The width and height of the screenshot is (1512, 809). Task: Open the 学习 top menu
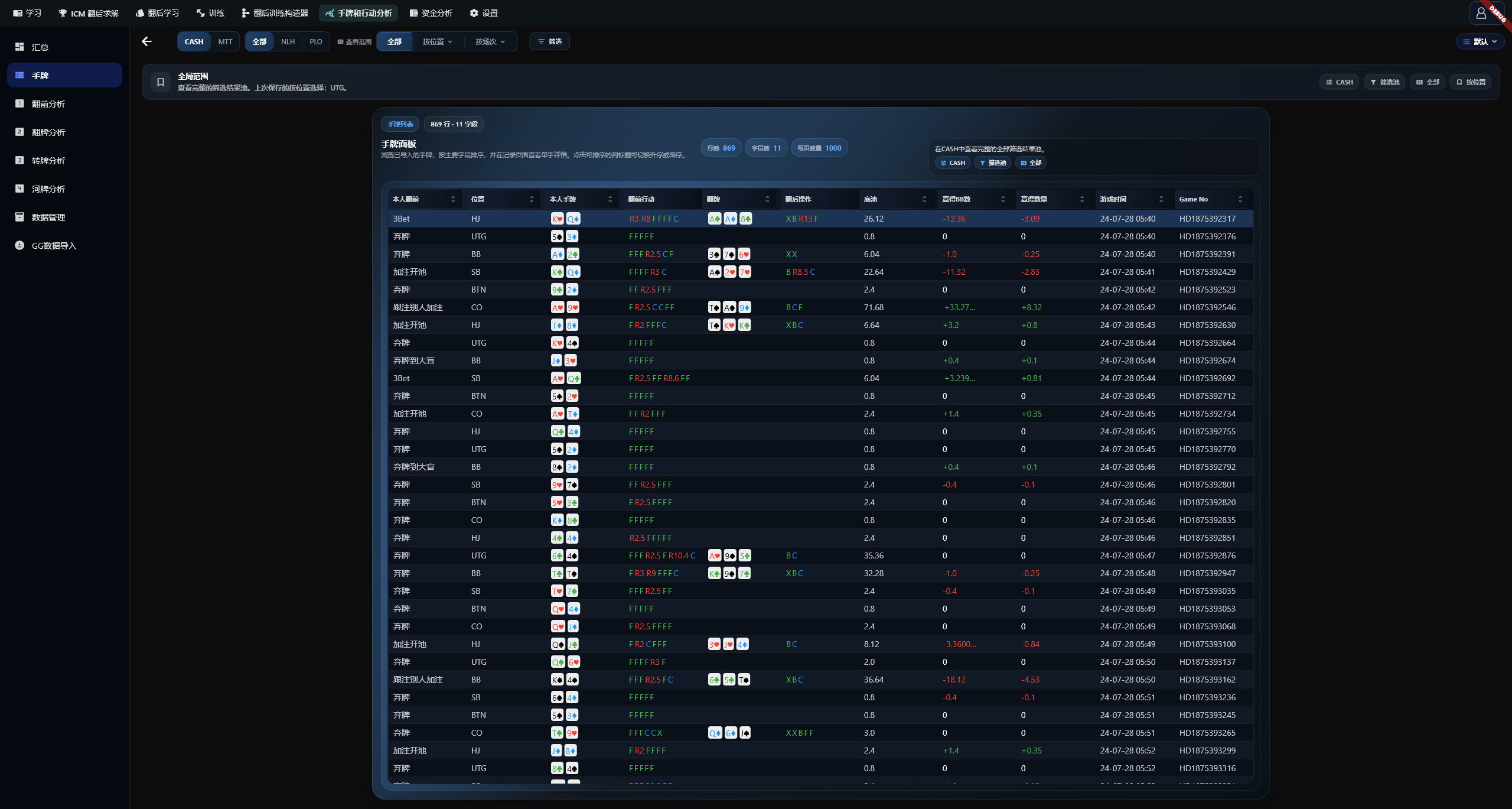point(27,13)
